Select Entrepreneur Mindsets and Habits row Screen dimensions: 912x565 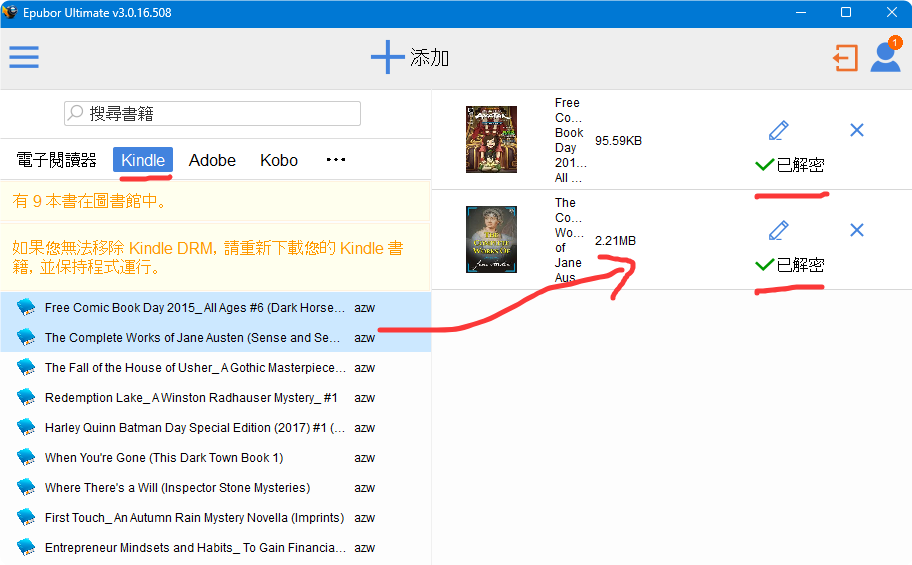[x=216, y=548]
